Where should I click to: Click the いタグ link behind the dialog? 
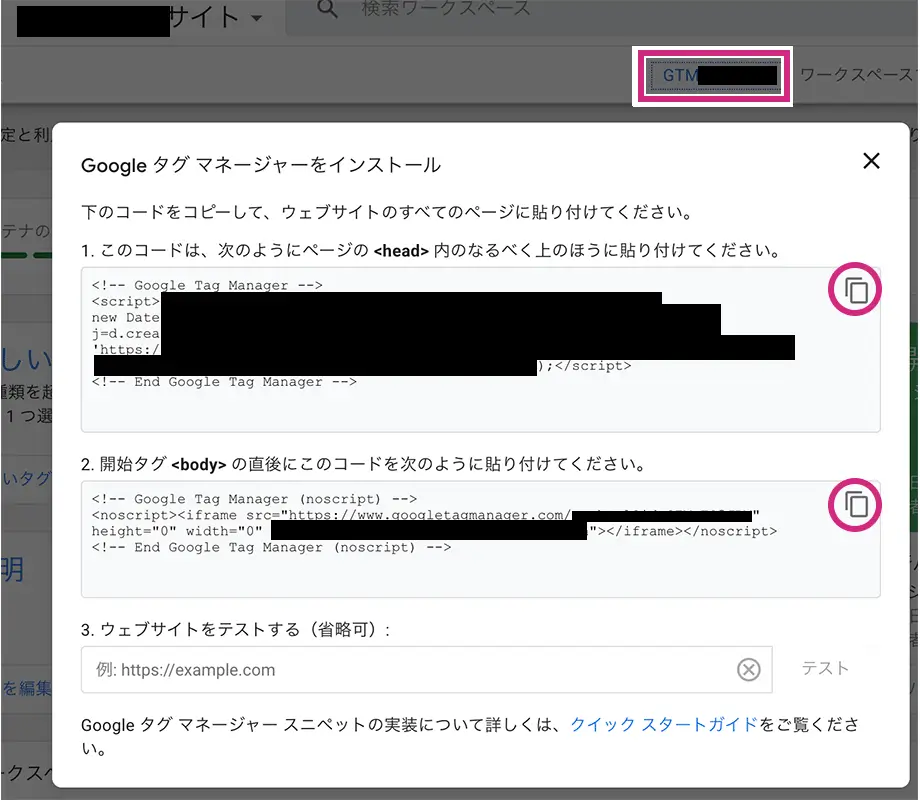(x=26, y=479)
